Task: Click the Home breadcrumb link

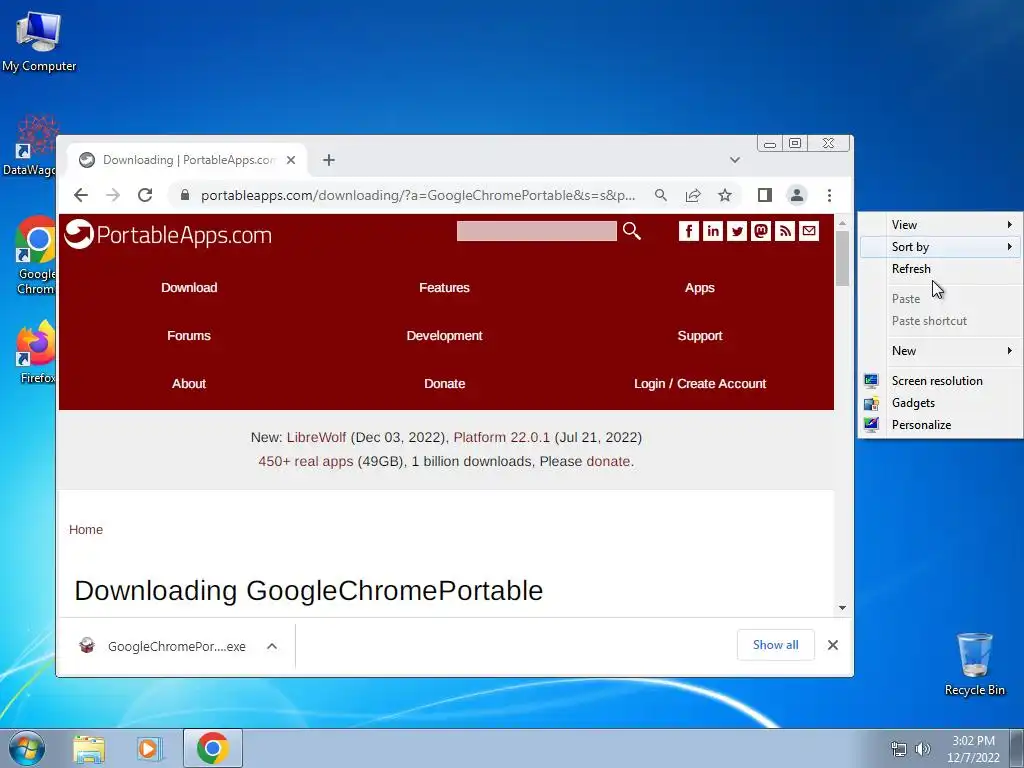Action: [86, 530]
